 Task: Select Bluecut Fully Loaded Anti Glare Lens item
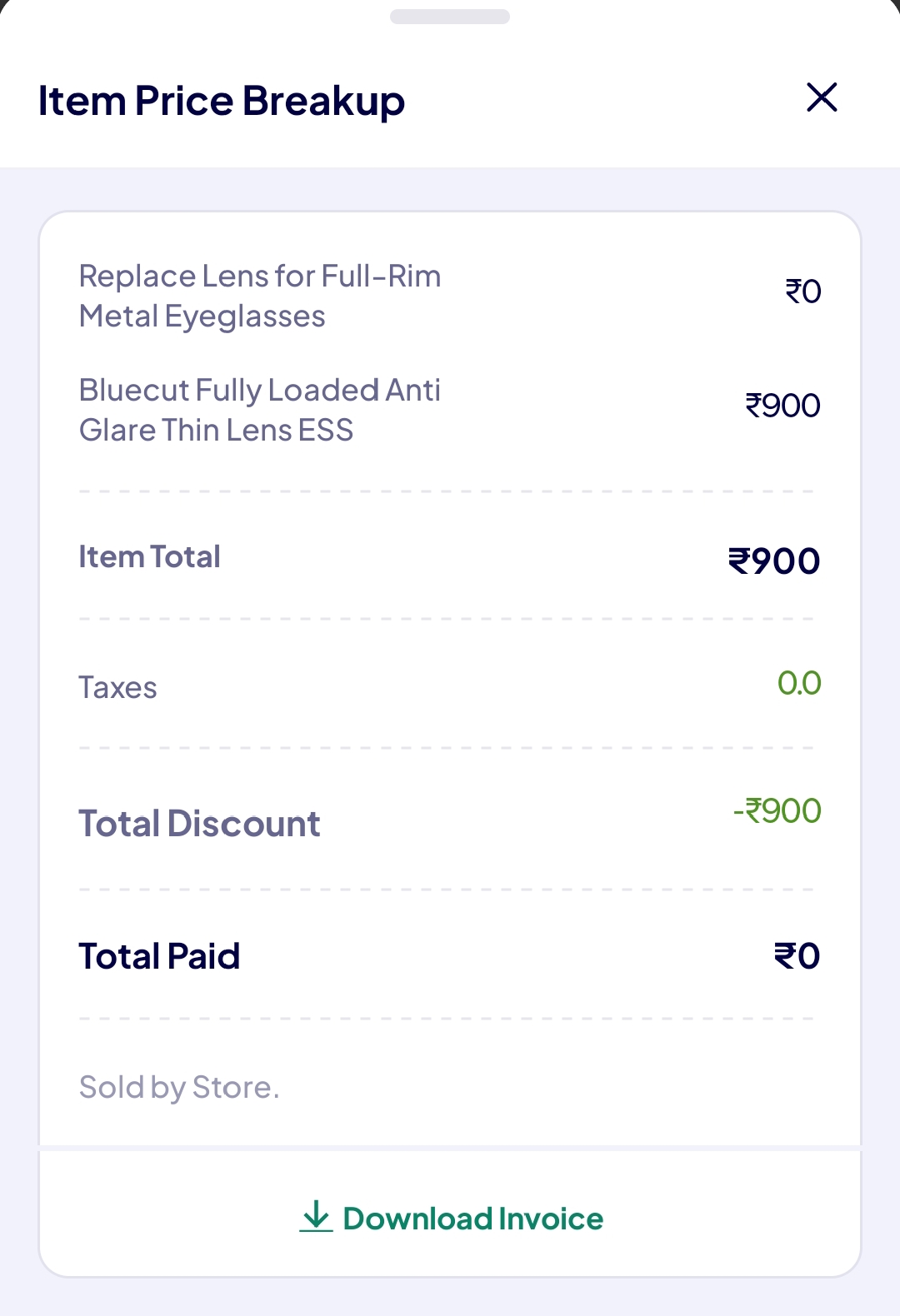point(259,410)
